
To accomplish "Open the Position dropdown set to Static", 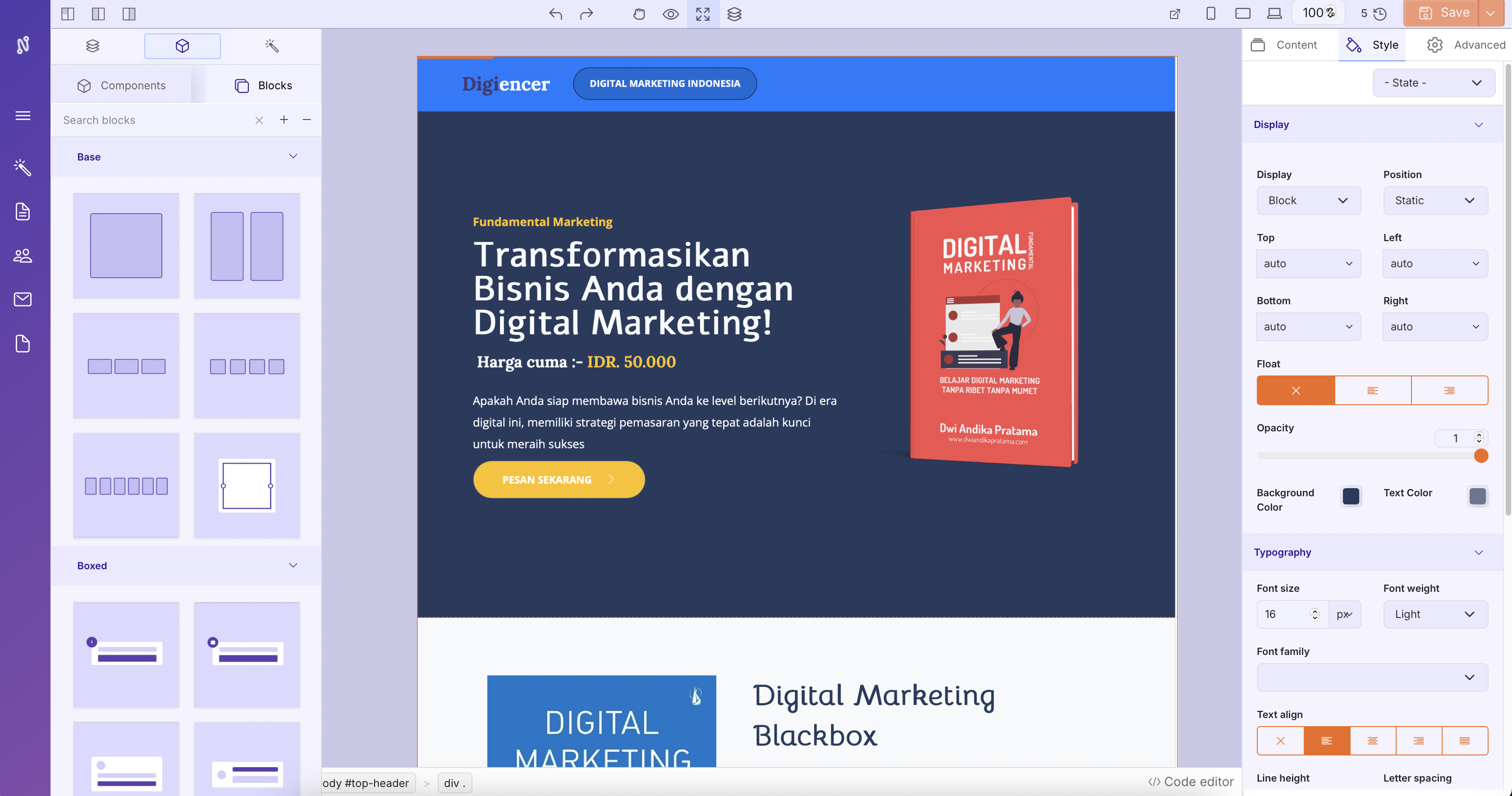I will (1434, 201).
